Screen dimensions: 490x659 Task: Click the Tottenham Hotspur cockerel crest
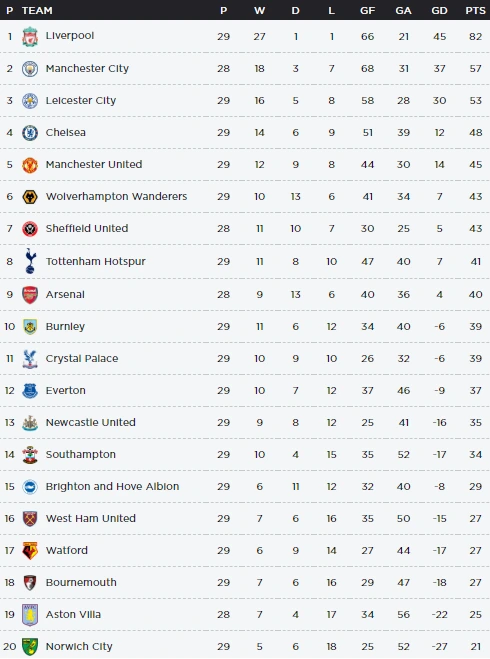30,261
